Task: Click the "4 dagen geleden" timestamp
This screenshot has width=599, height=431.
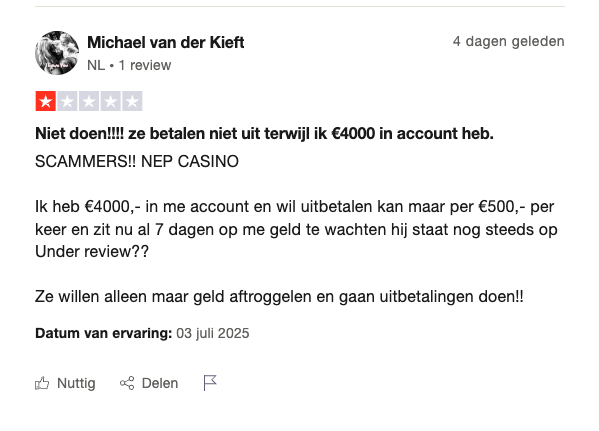Action: pos(508,41)
